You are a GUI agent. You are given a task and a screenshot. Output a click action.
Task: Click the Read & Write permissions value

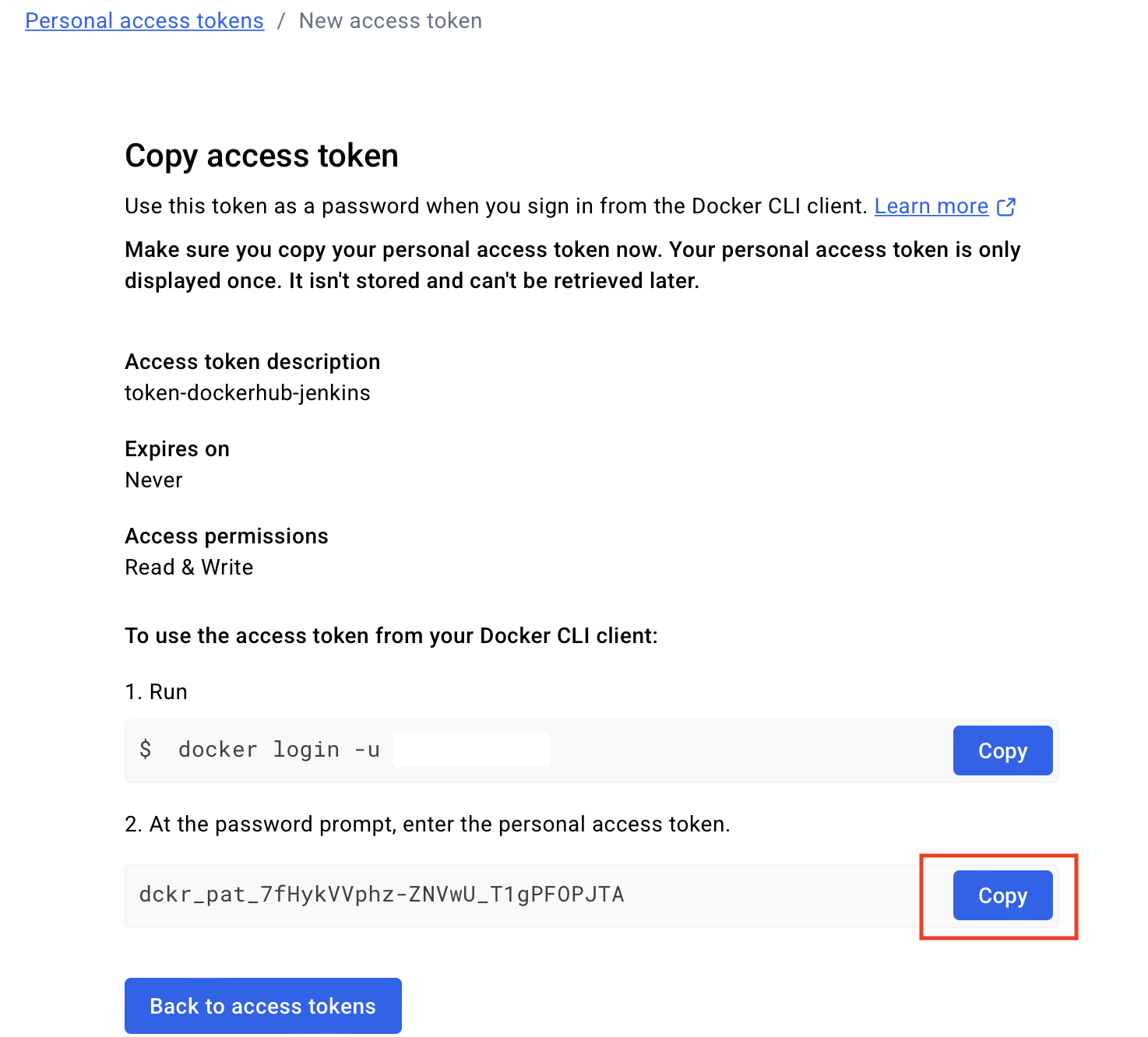pyautogui.click(x=189, y=568)
